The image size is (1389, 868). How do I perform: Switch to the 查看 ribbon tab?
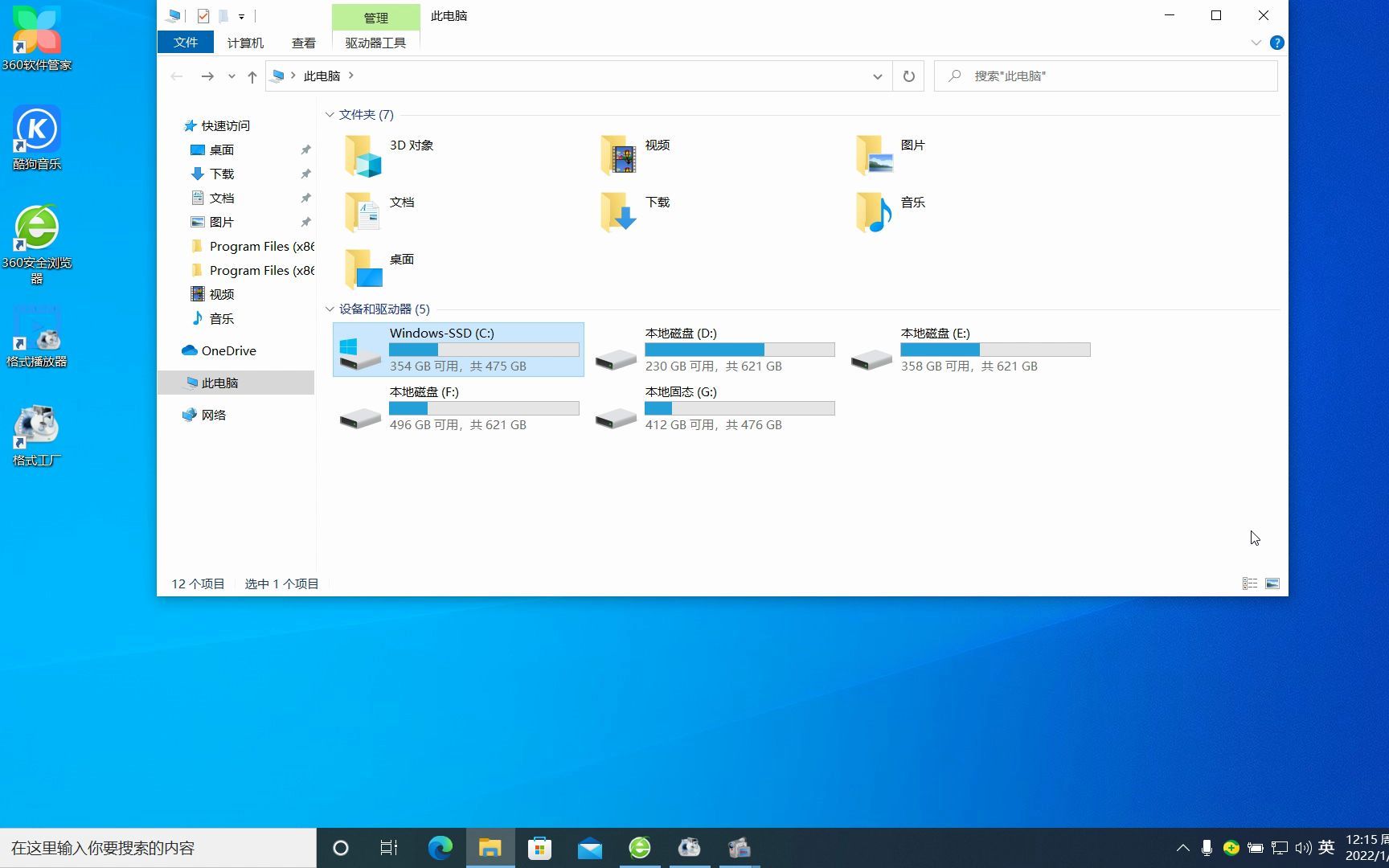304,43
